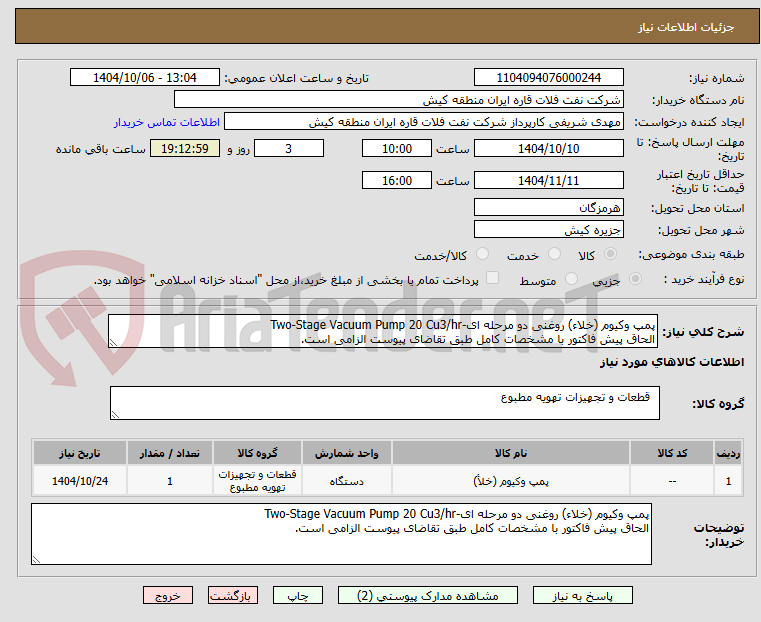The image size is (761, 622).
Task: Click the کد کالا column header
Action: [x=672, y=453]
